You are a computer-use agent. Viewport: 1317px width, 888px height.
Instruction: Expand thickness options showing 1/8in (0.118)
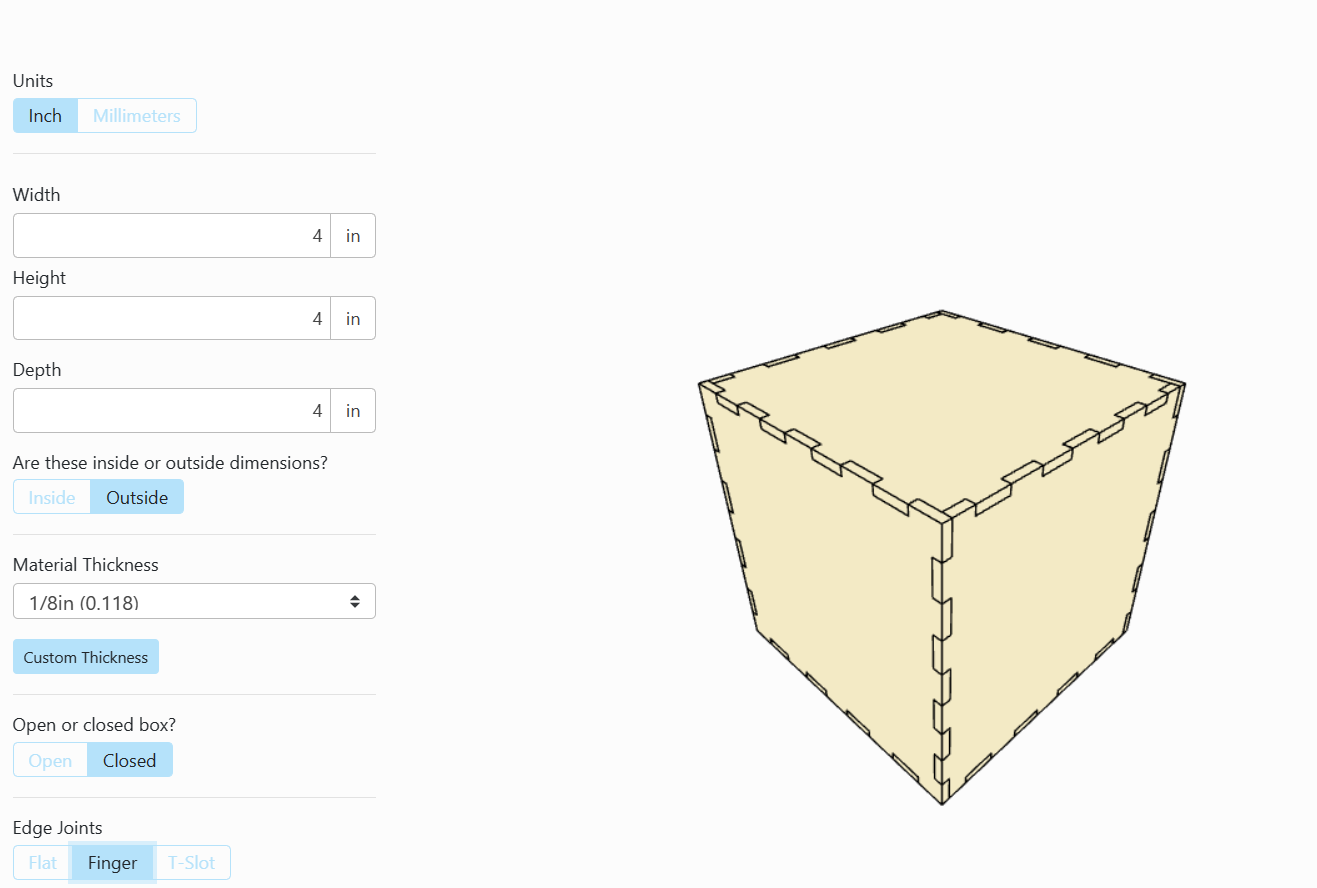point(194,601)
